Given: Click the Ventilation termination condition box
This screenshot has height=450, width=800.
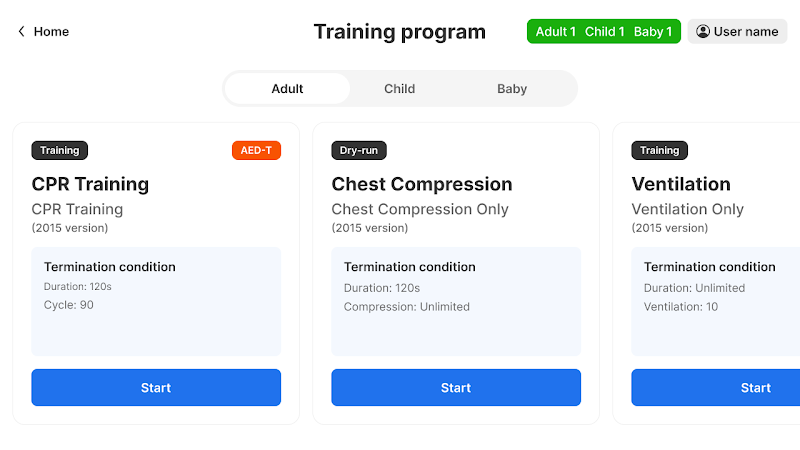Looking at the screenshot, I should click(716, 302).
